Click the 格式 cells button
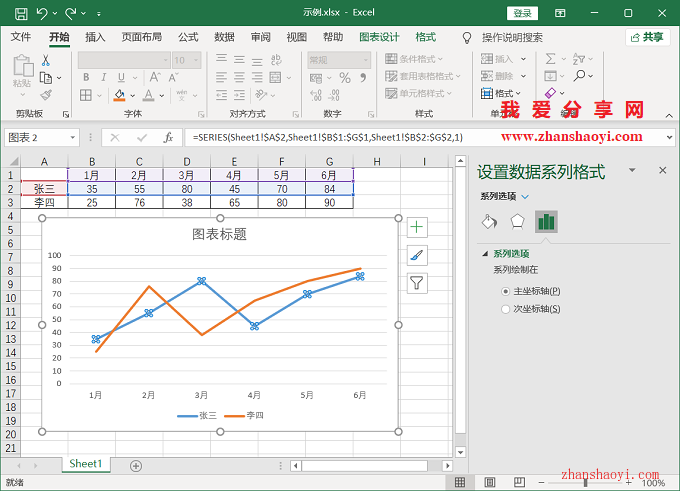Image resolution: width=680 pixels, height=491 pixels. (501, 93)
